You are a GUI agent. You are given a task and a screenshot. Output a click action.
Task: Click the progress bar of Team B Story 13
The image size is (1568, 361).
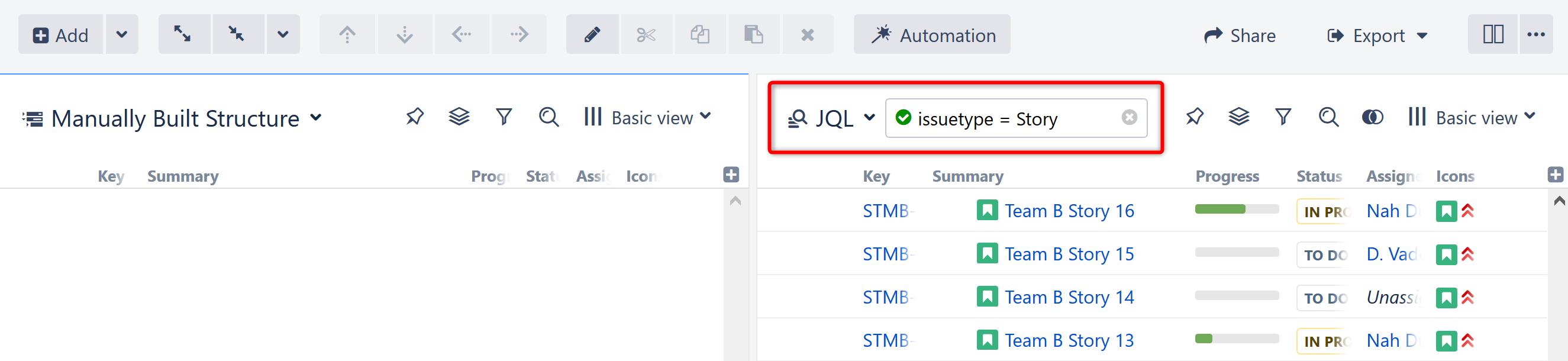tap(1235, 340)
